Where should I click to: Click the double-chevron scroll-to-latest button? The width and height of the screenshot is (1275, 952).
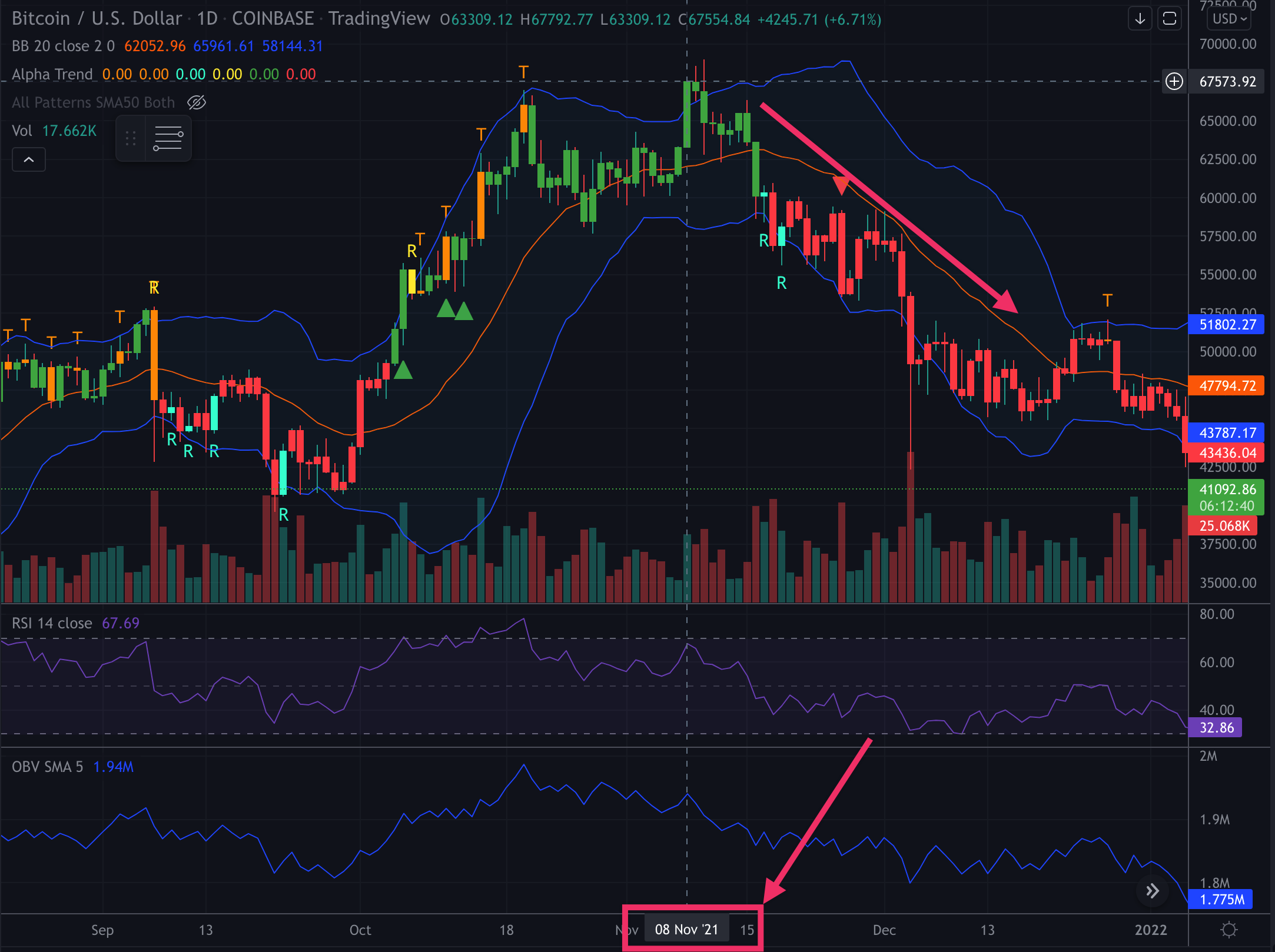(1152, 891)
